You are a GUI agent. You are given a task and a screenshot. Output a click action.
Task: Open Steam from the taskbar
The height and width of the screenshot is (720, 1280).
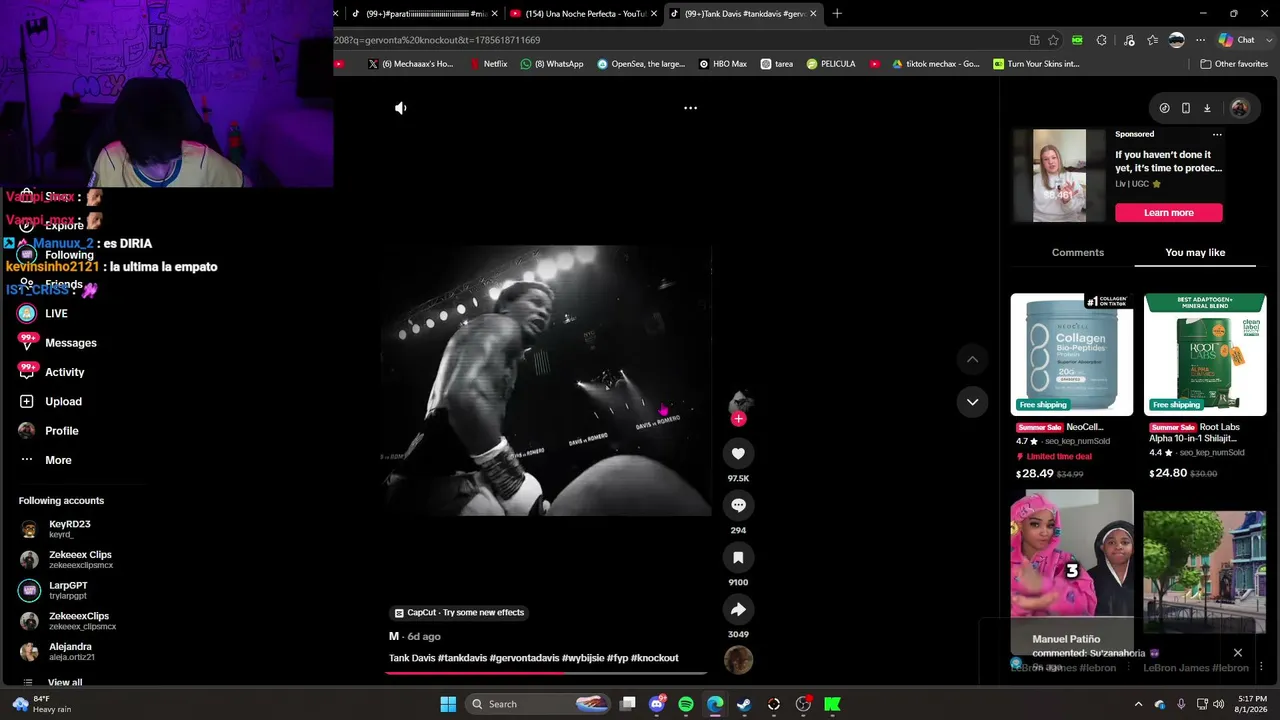coord(744,704)
